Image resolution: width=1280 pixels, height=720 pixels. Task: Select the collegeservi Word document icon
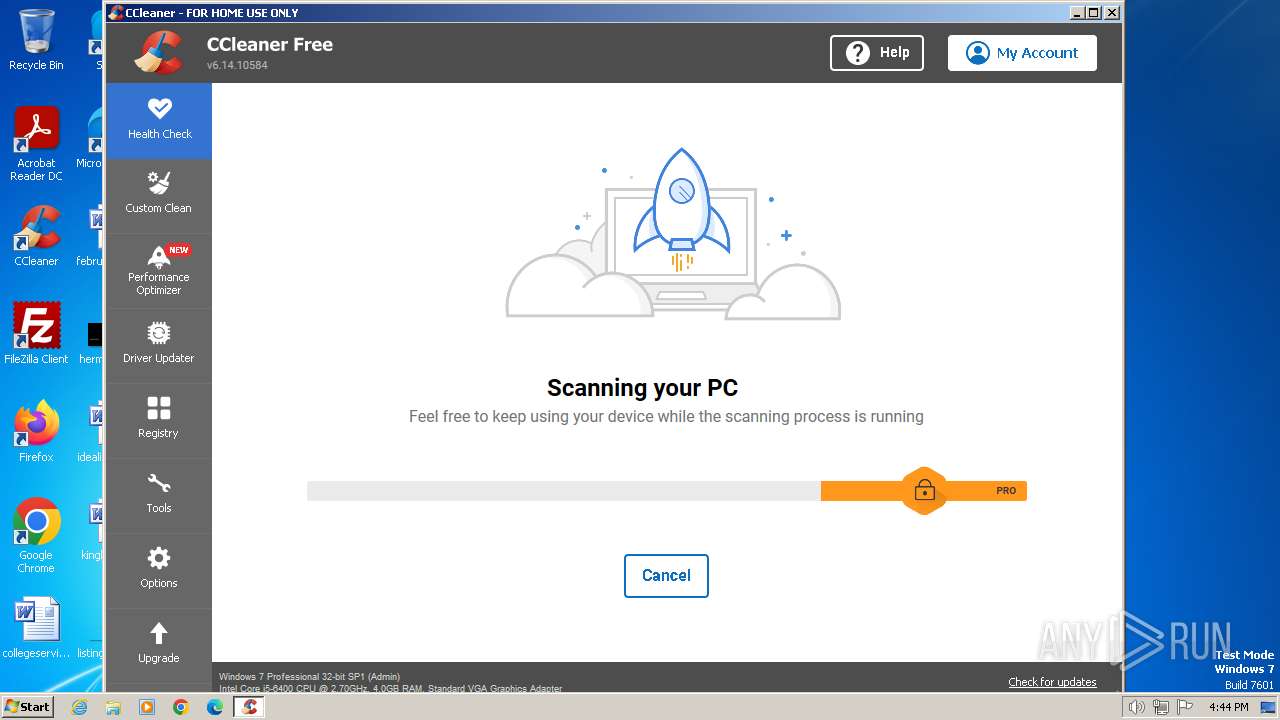tap(36, 628)
